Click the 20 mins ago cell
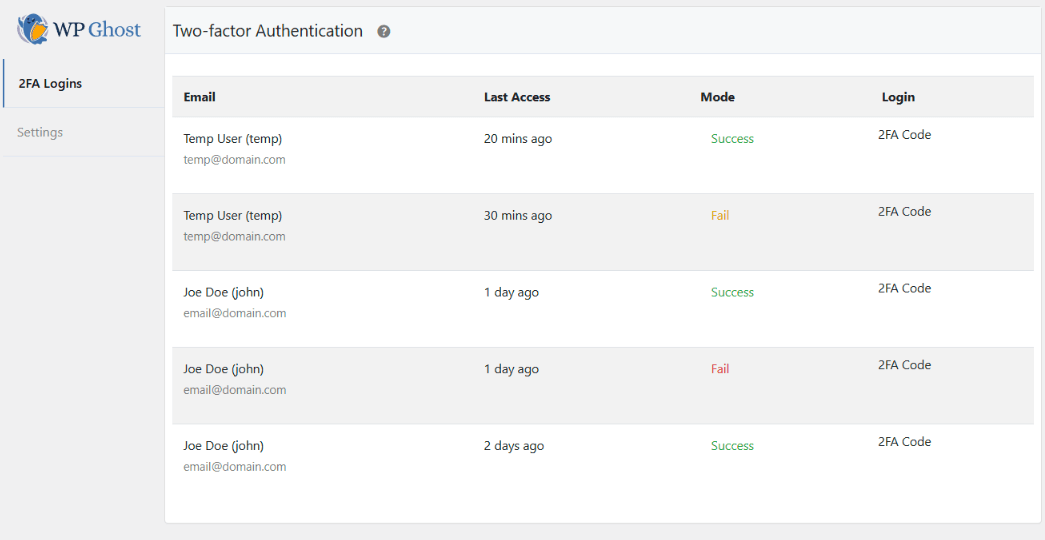 (x=518, y=139)
